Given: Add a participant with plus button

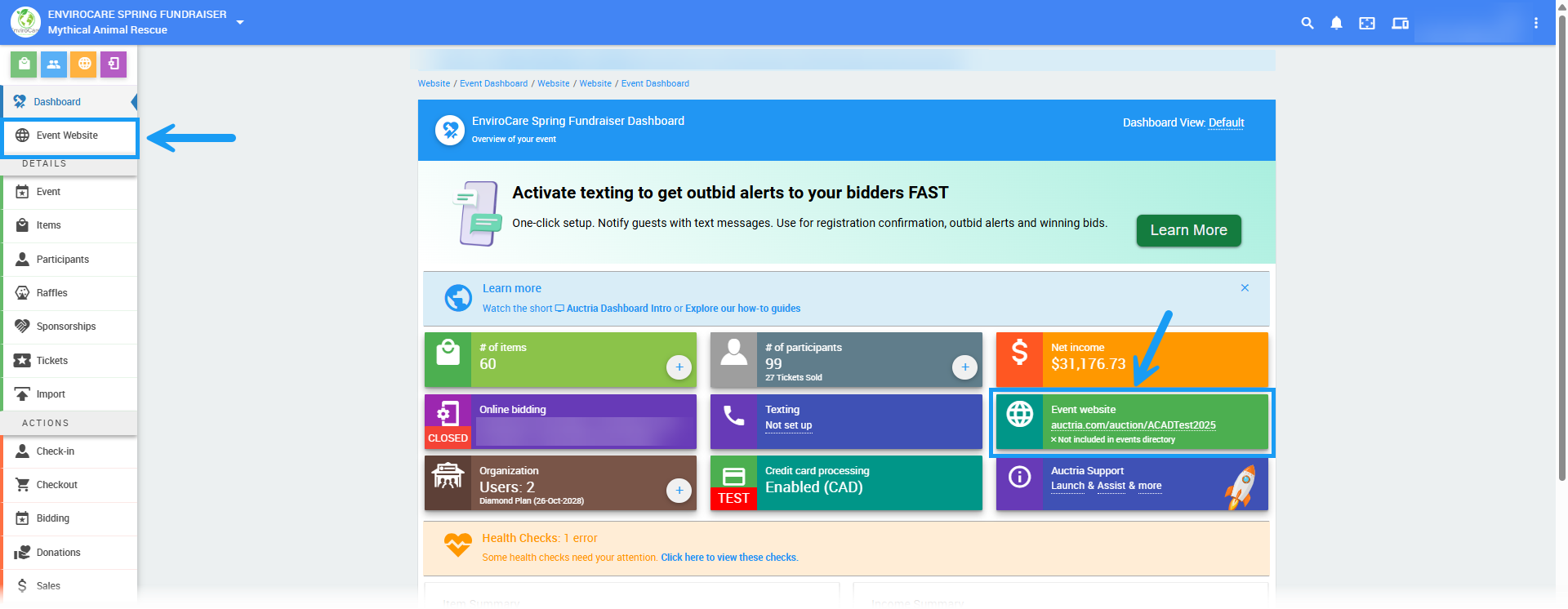Looking at the screenshot, I should pyautogui.click(x=964, y=367).
